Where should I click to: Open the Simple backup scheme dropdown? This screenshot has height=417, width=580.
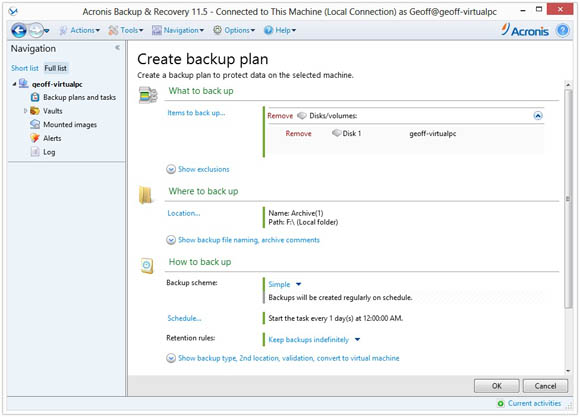coord(285,284)
